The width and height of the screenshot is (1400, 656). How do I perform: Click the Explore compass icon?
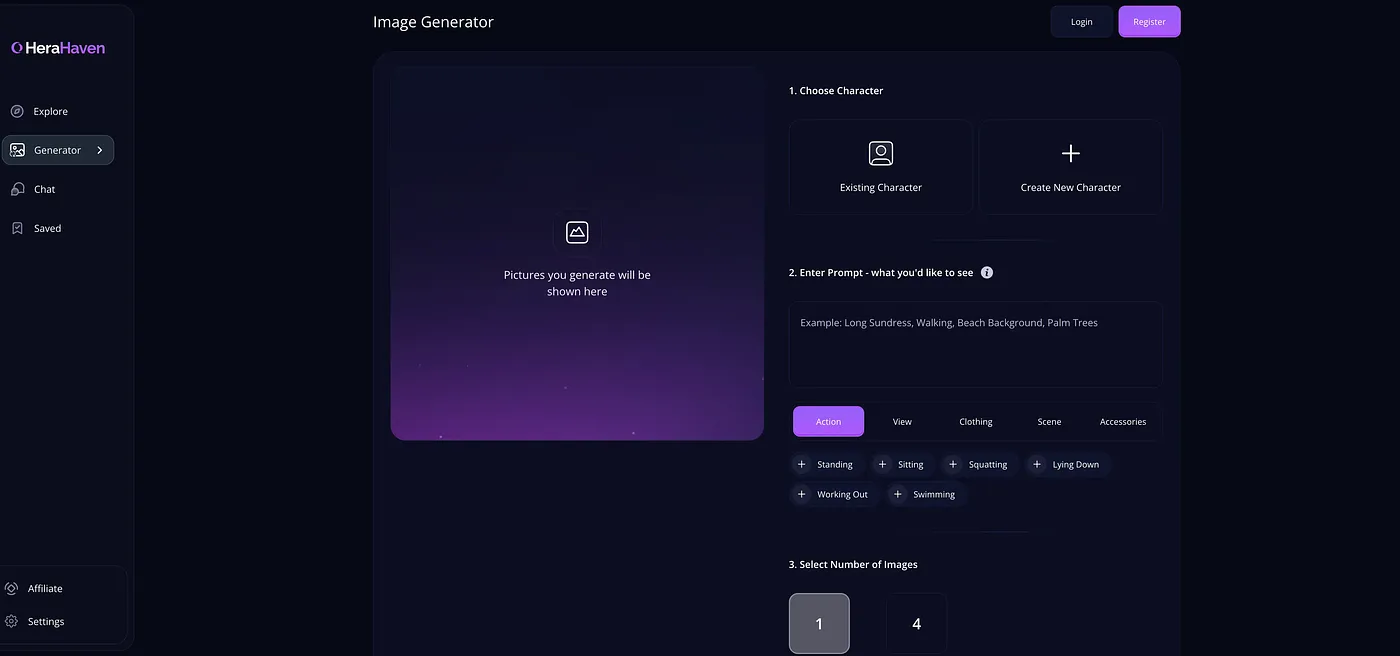point(17,111)
